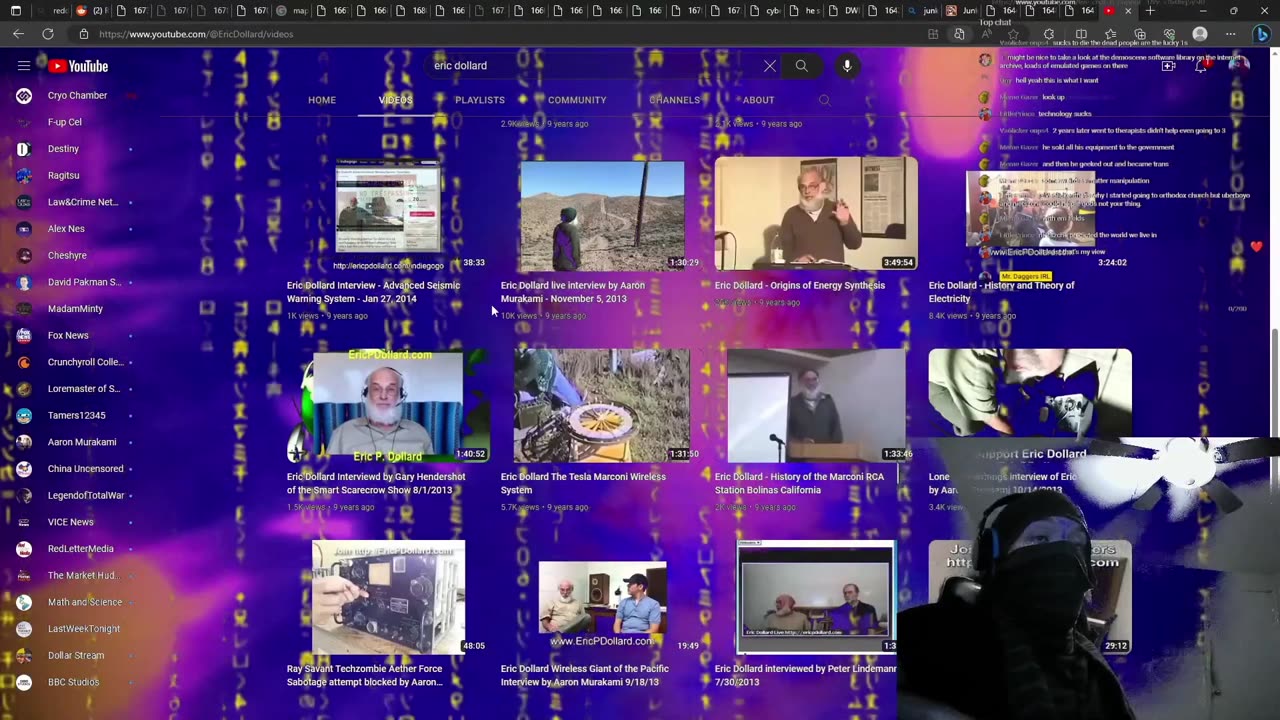
Task: Click the site info lock icon
Action: [x=84, y=34]
